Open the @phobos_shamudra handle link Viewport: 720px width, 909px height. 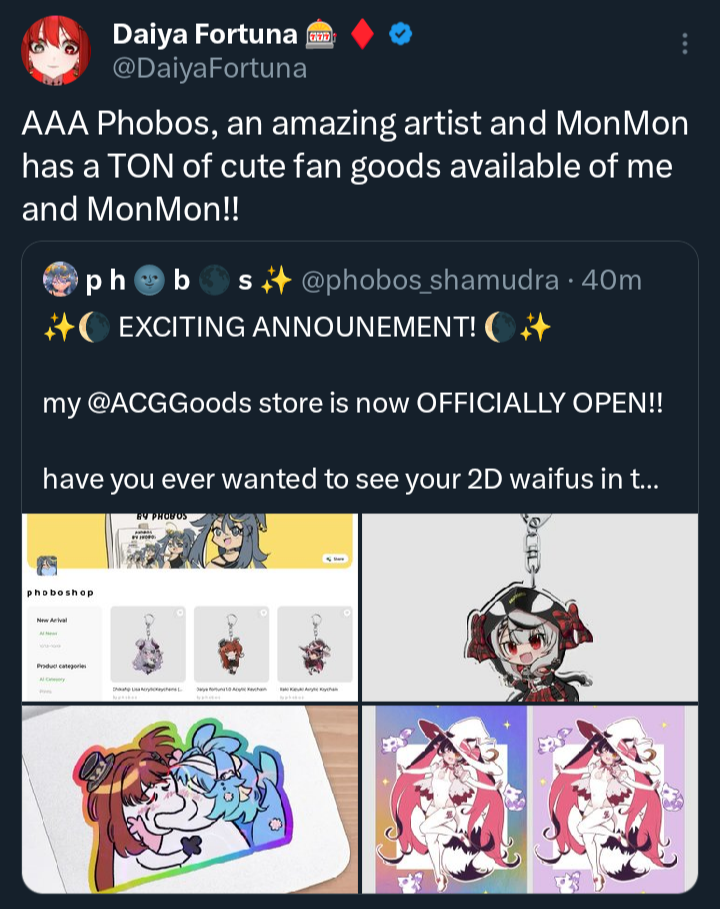click(x=430, y=281)
